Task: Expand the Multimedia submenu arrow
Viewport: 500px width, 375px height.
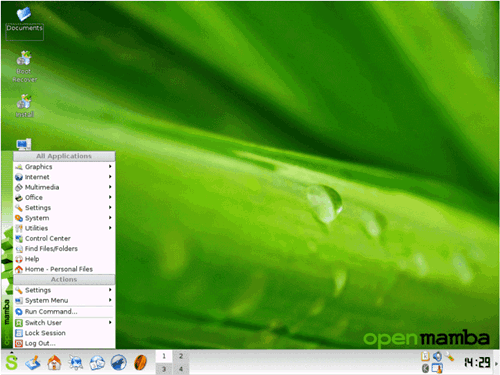Action: click(110, 187)
